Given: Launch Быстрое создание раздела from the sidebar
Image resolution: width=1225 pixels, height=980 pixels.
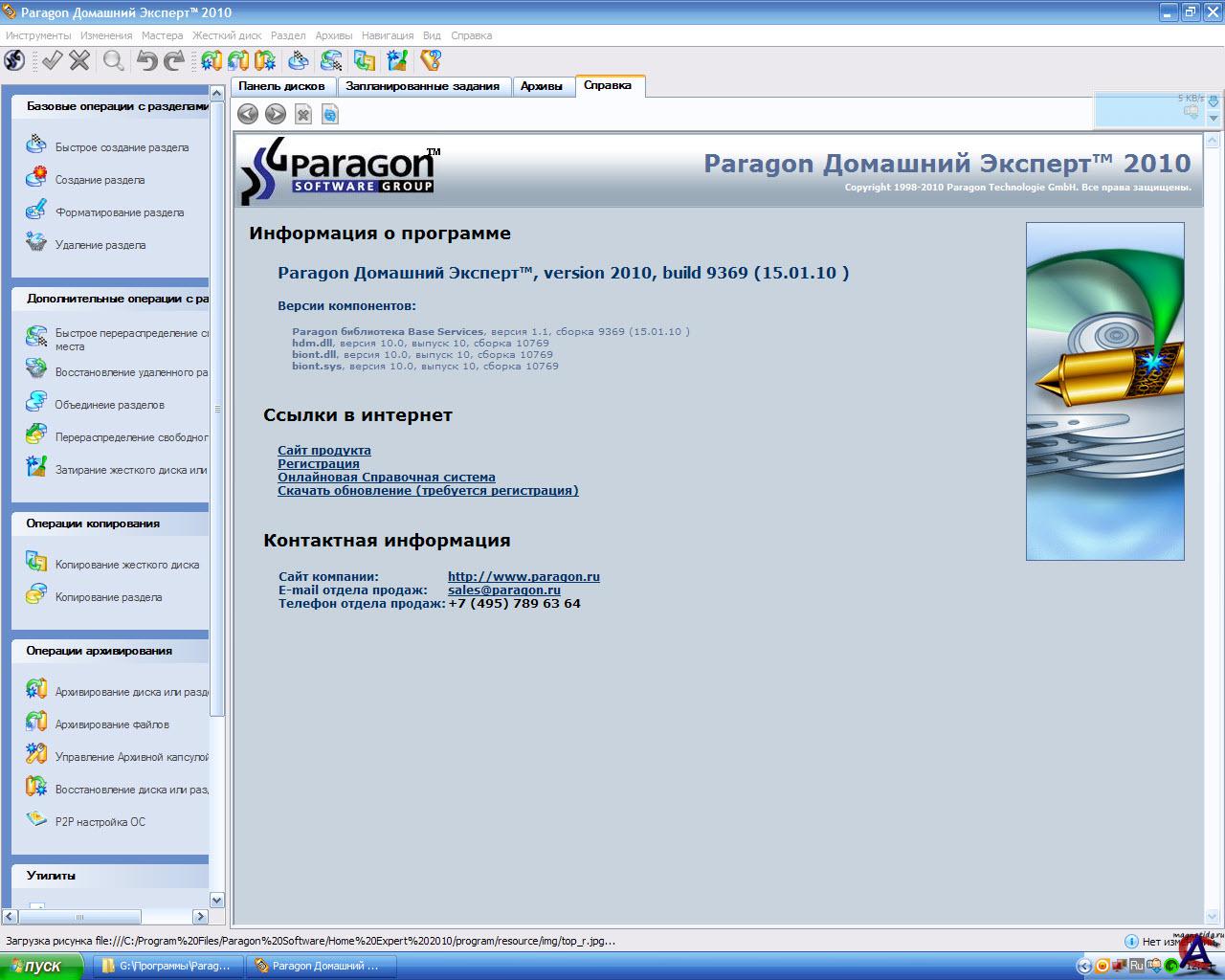Looking at the screenshot, I should click(x=122, y=147).
